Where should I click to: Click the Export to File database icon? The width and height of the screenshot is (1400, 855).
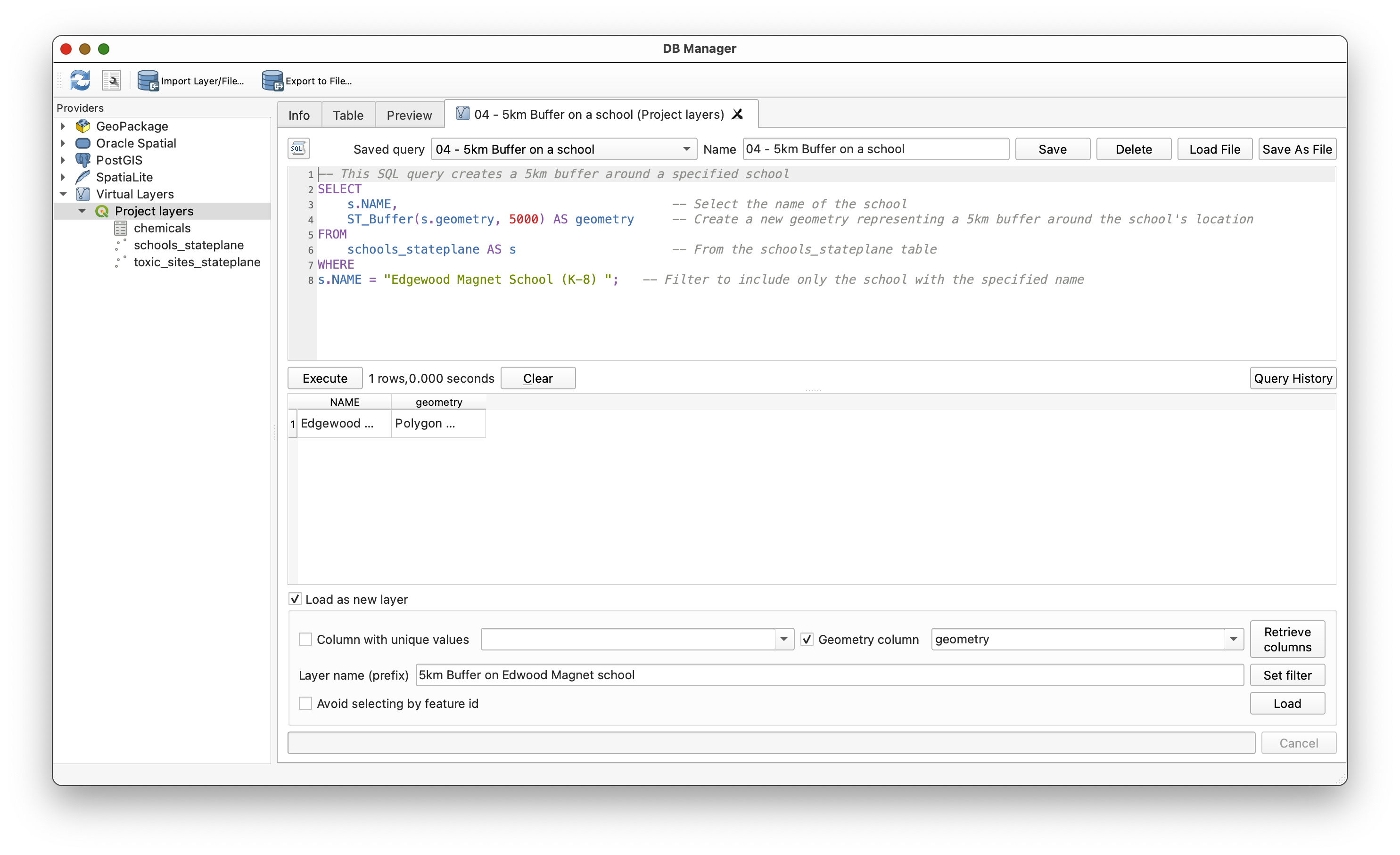(x=272, y=80)
